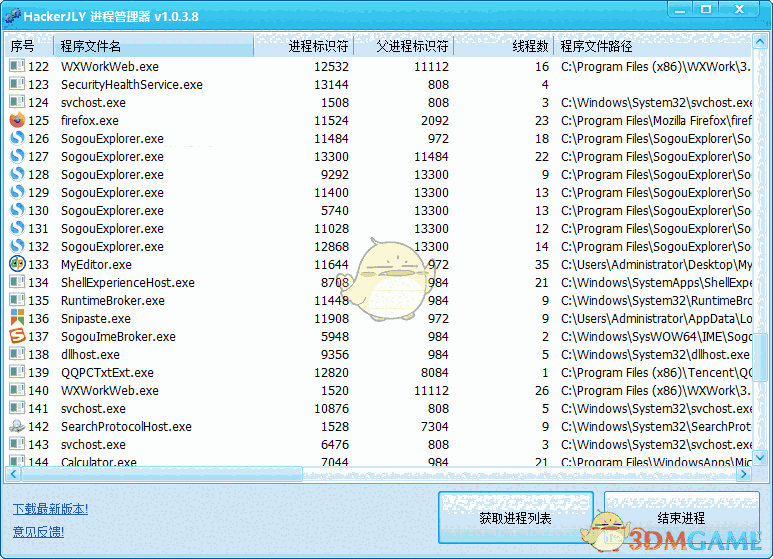773x559 pixels.
Task: Click path C:\Program Files\Mozilla Firefox
Action: (x=656, y=121)
